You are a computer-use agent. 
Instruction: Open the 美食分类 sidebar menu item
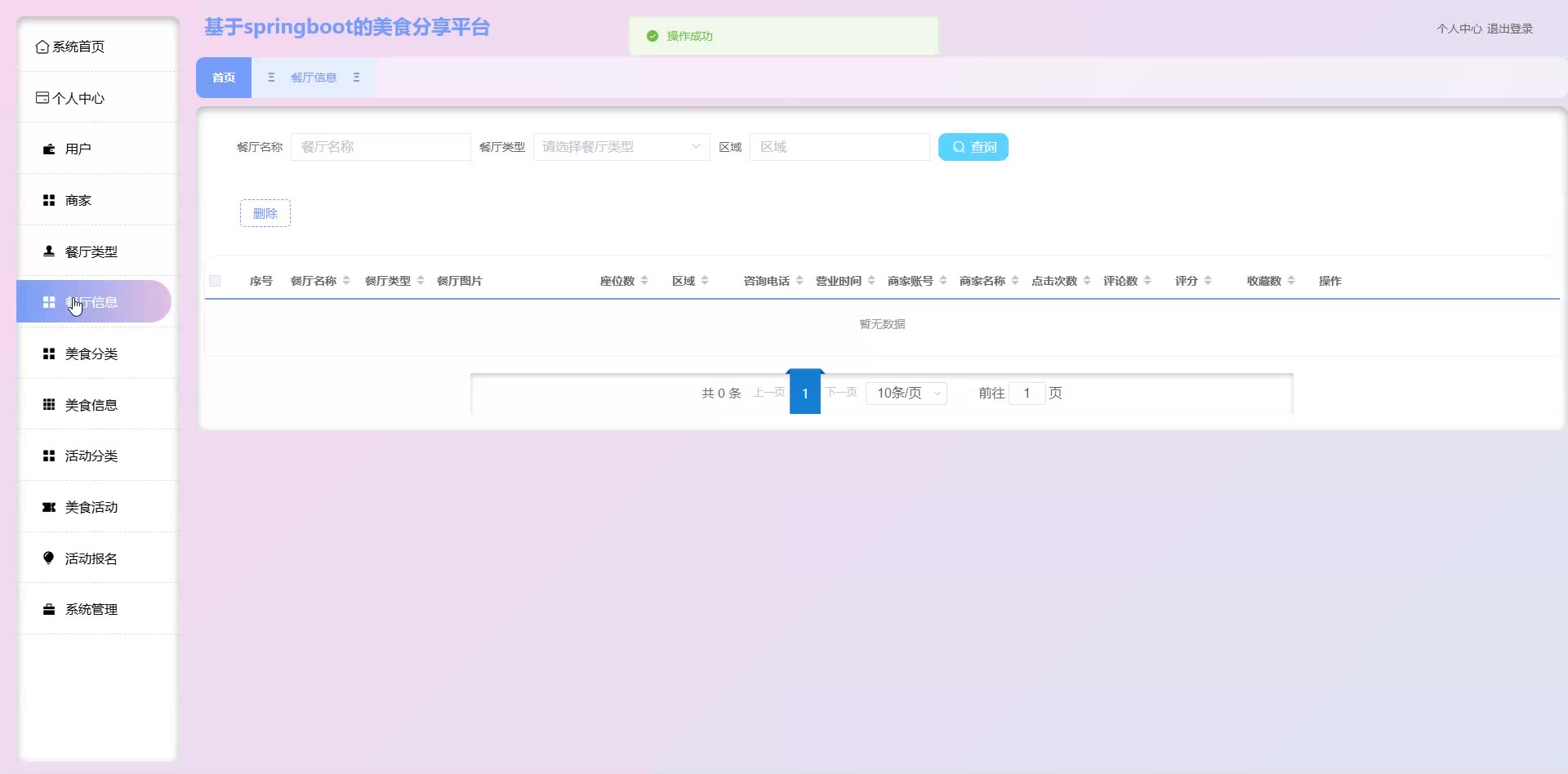pyautogui.click(x=91, y=354)
